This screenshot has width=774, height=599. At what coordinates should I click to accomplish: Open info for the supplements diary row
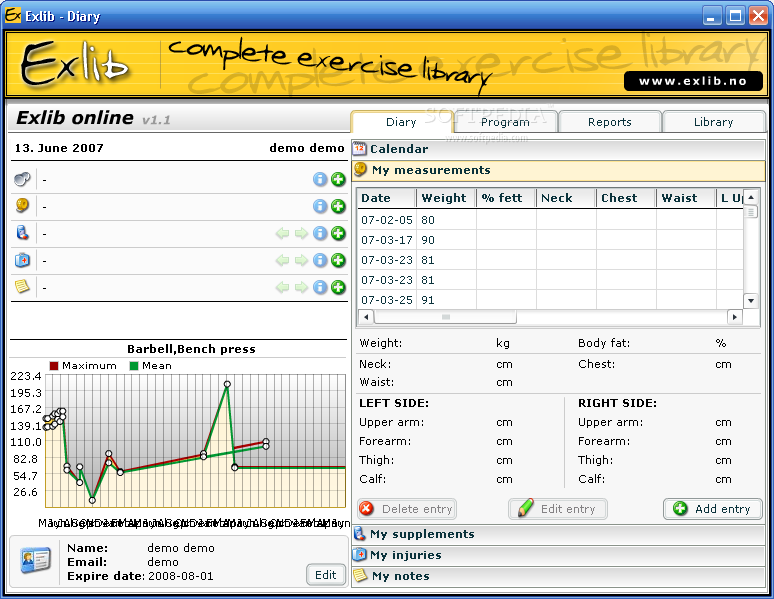click(x=320, y=233)
